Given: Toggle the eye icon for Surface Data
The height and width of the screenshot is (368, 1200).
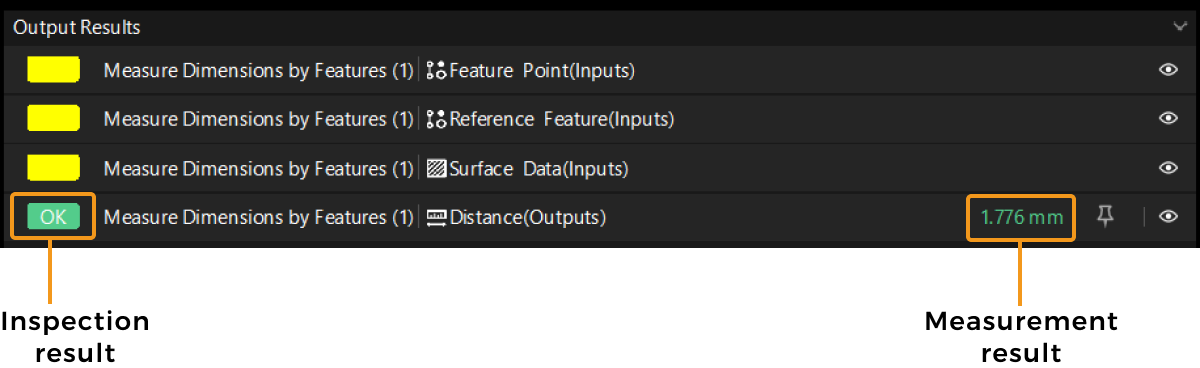Looking at the screenshot, I should 1167,168.
